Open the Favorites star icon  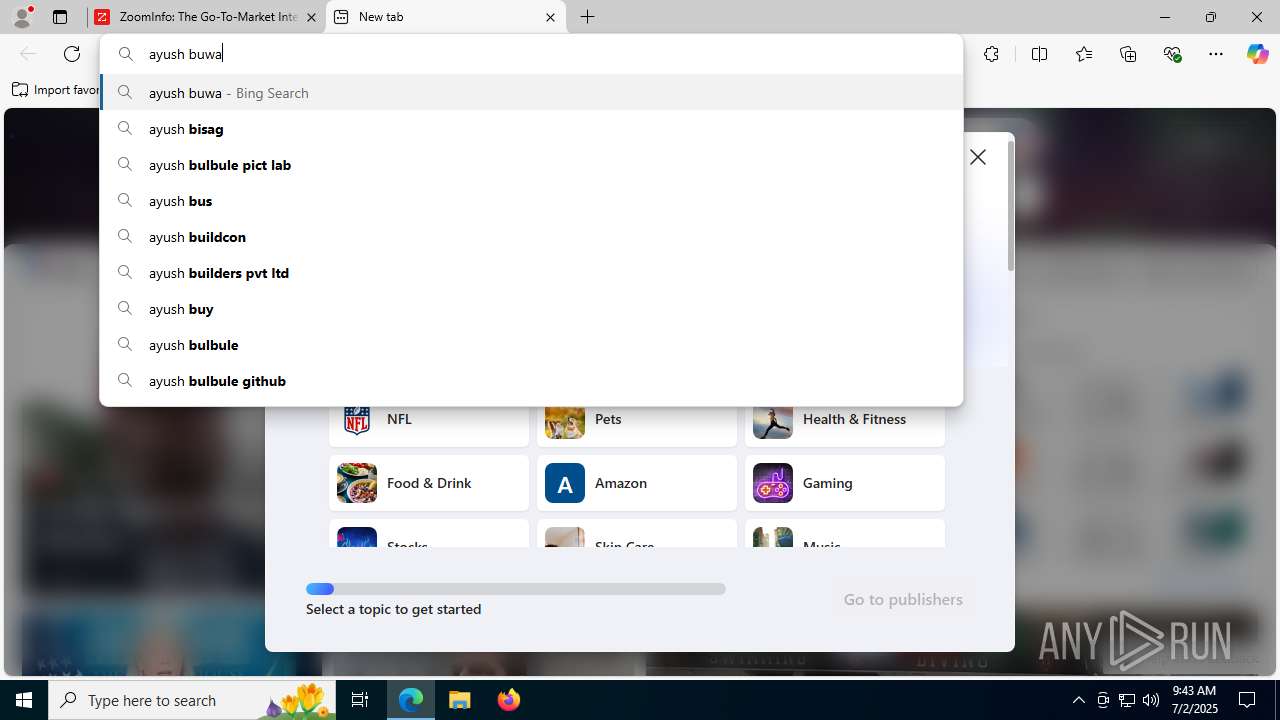click(1084, 54)
